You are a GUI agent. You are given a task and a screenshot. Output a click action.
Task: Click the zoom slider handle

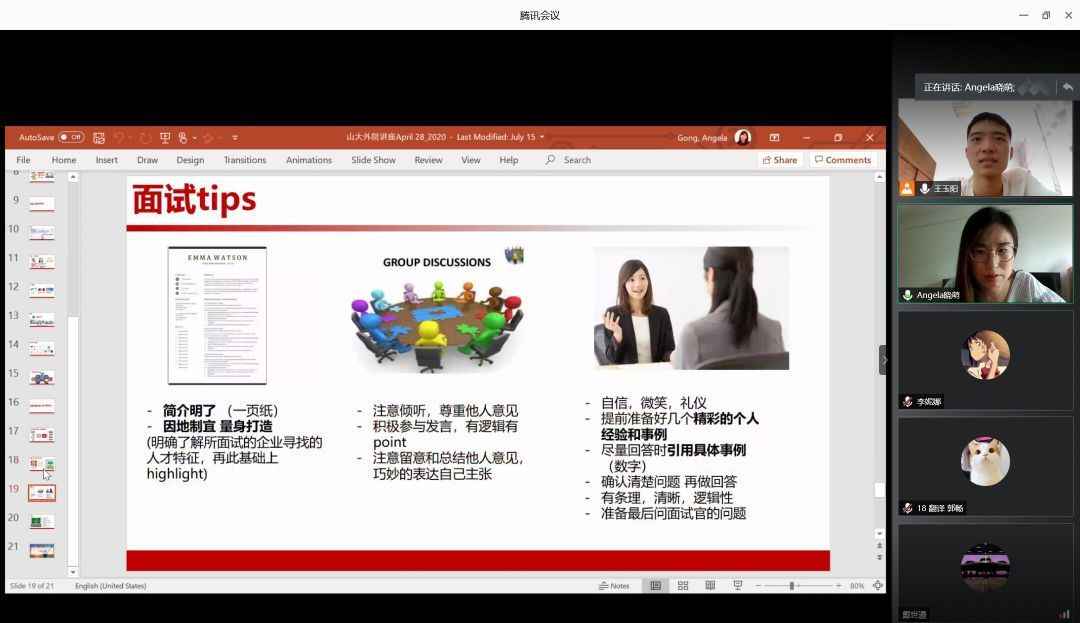[x=791, y=586]
